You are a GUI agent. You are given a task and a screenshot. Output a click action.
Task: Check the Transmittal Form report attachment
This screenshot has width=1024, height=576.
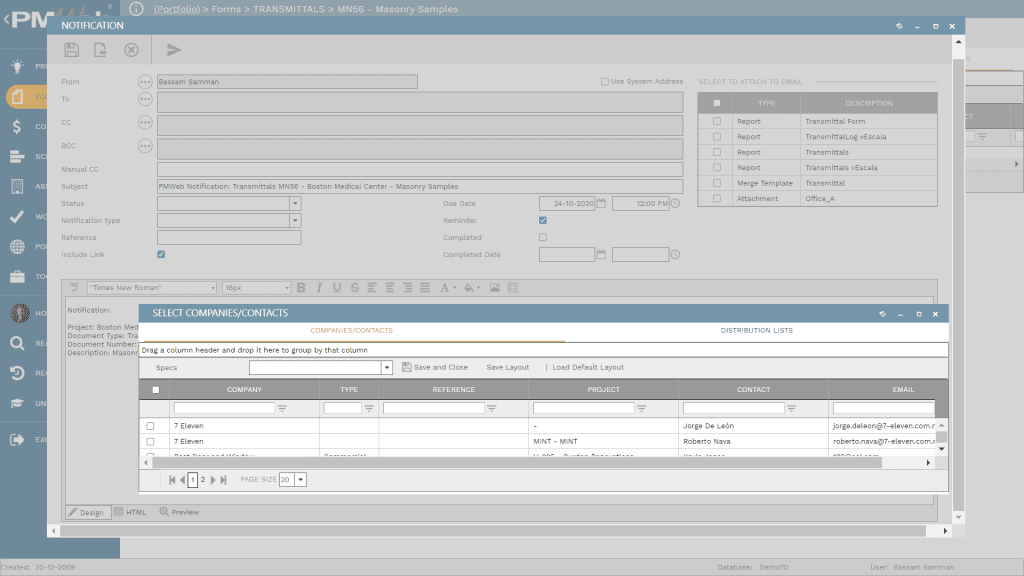717,121
